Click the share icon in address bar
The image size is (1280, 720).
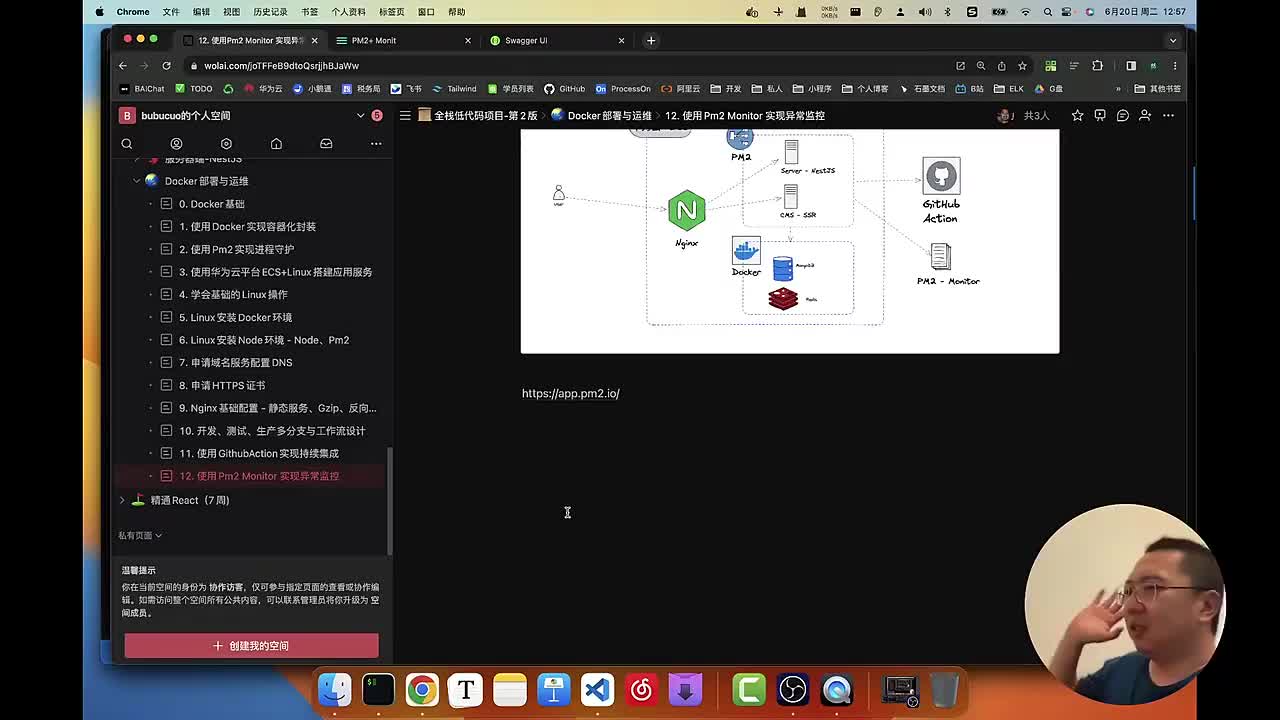coord(1001,66)
